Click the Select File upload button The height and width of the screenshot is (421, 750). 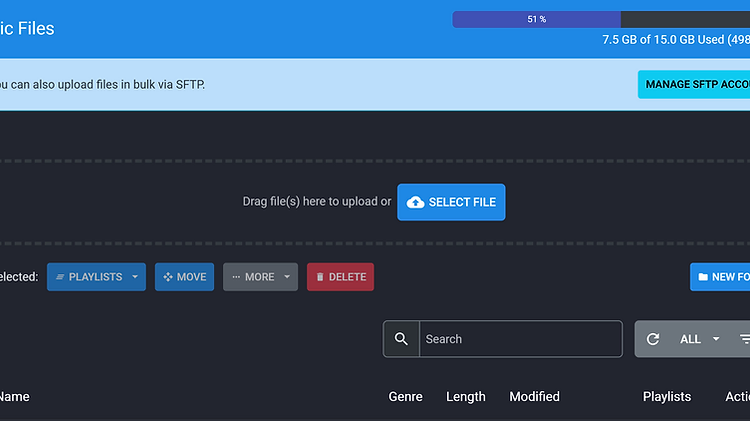click(x=451, y=202)
